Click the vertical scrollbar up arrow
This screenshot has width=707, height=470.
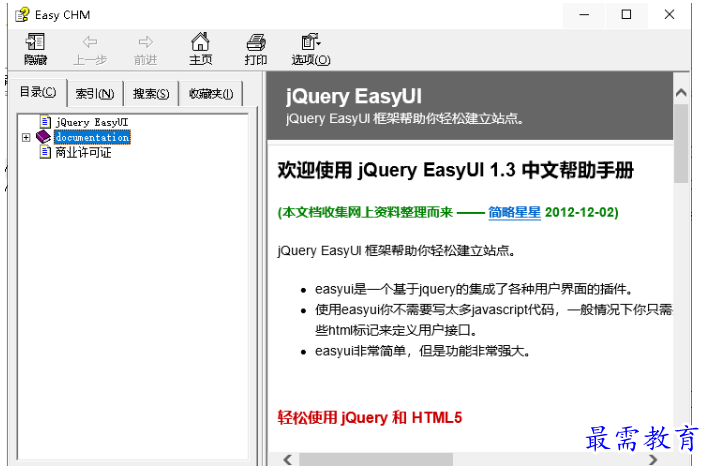tap(681, 93)
